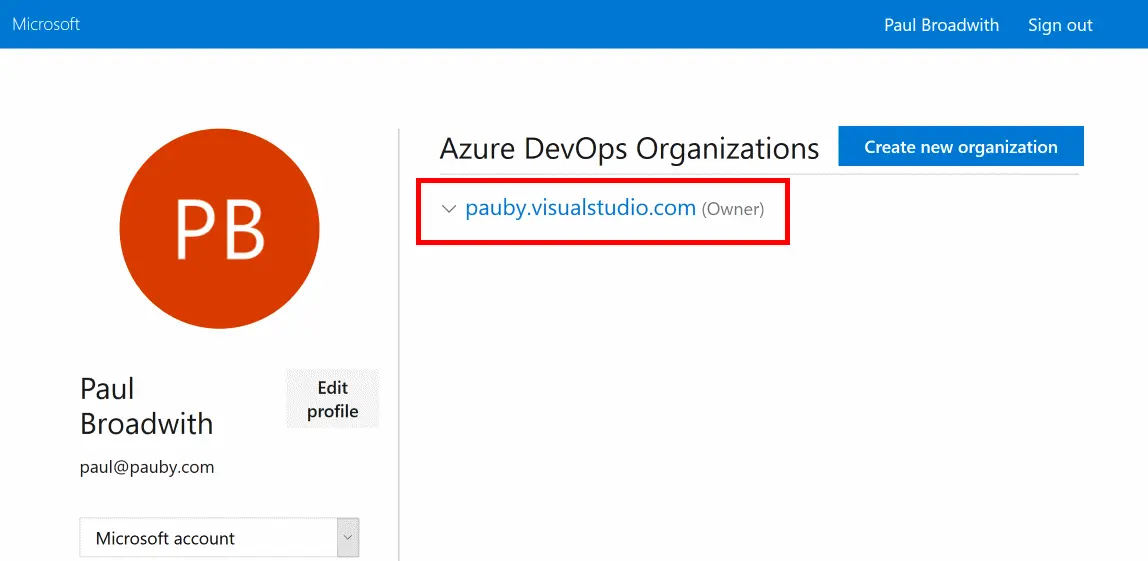Image resolution: width=1148 pixels, height=561 pixels.
Task: Click the PB profile avatar circle
Action: point(219,229)
